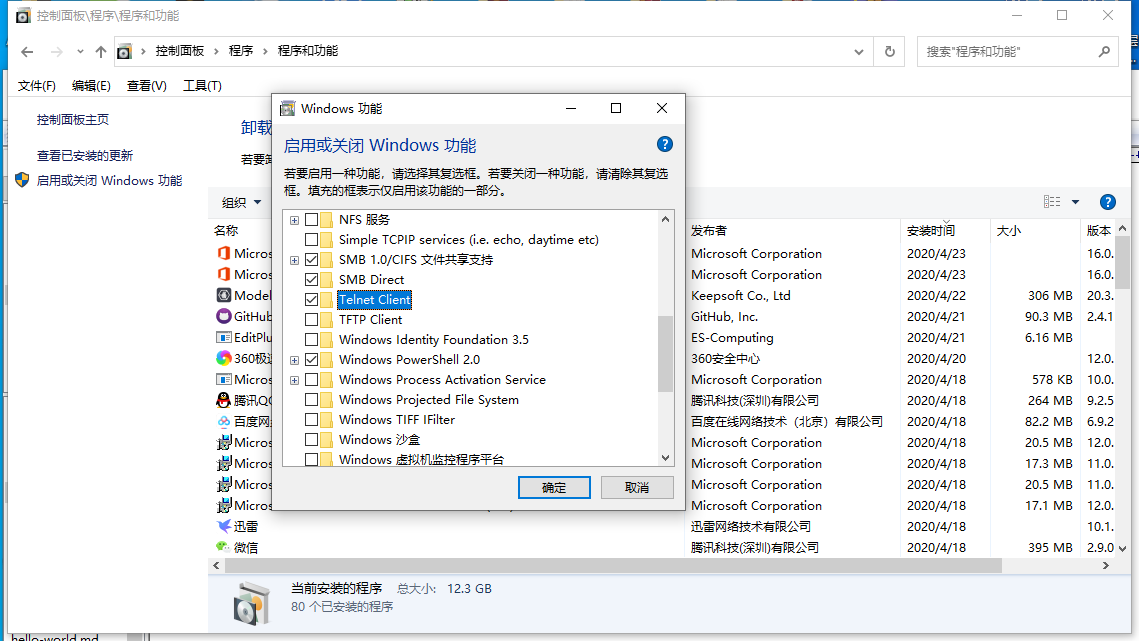Expand the NFS 服务 tree node
This screenshot has height=641, width=1139.
coord(294,219)
